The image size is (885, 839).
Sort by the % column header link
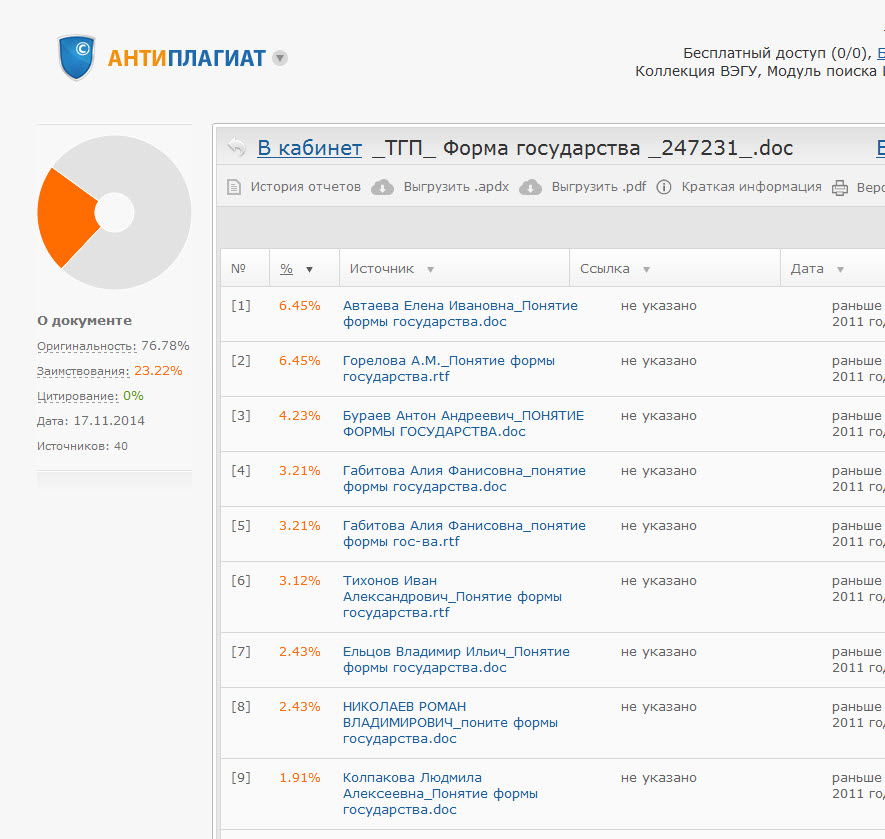[x=286, y=269]
